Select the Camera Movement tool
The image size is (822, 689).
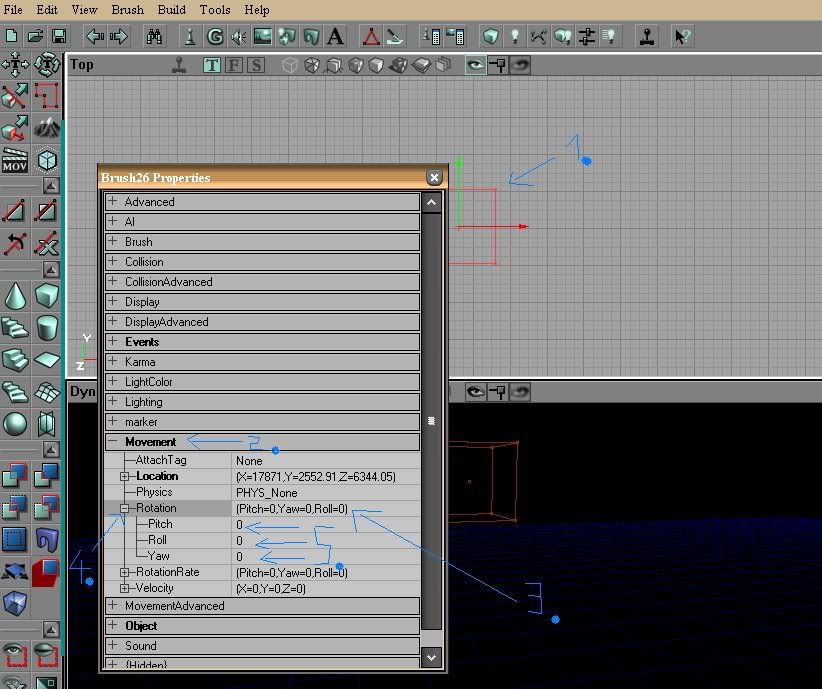(x=15, y=64)
